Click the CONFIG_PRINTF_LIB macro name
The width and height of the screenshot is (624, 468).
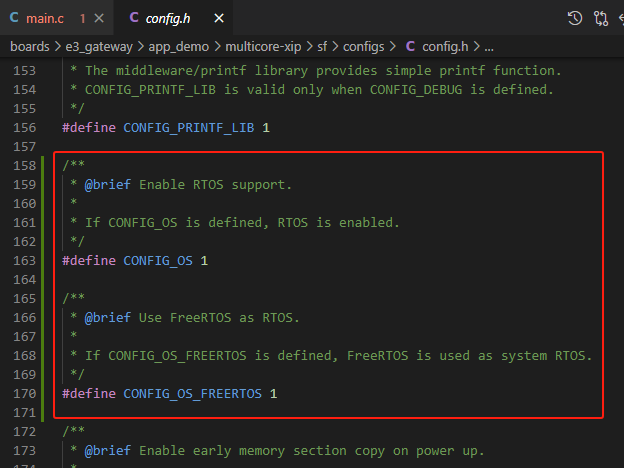click(188, 128)
